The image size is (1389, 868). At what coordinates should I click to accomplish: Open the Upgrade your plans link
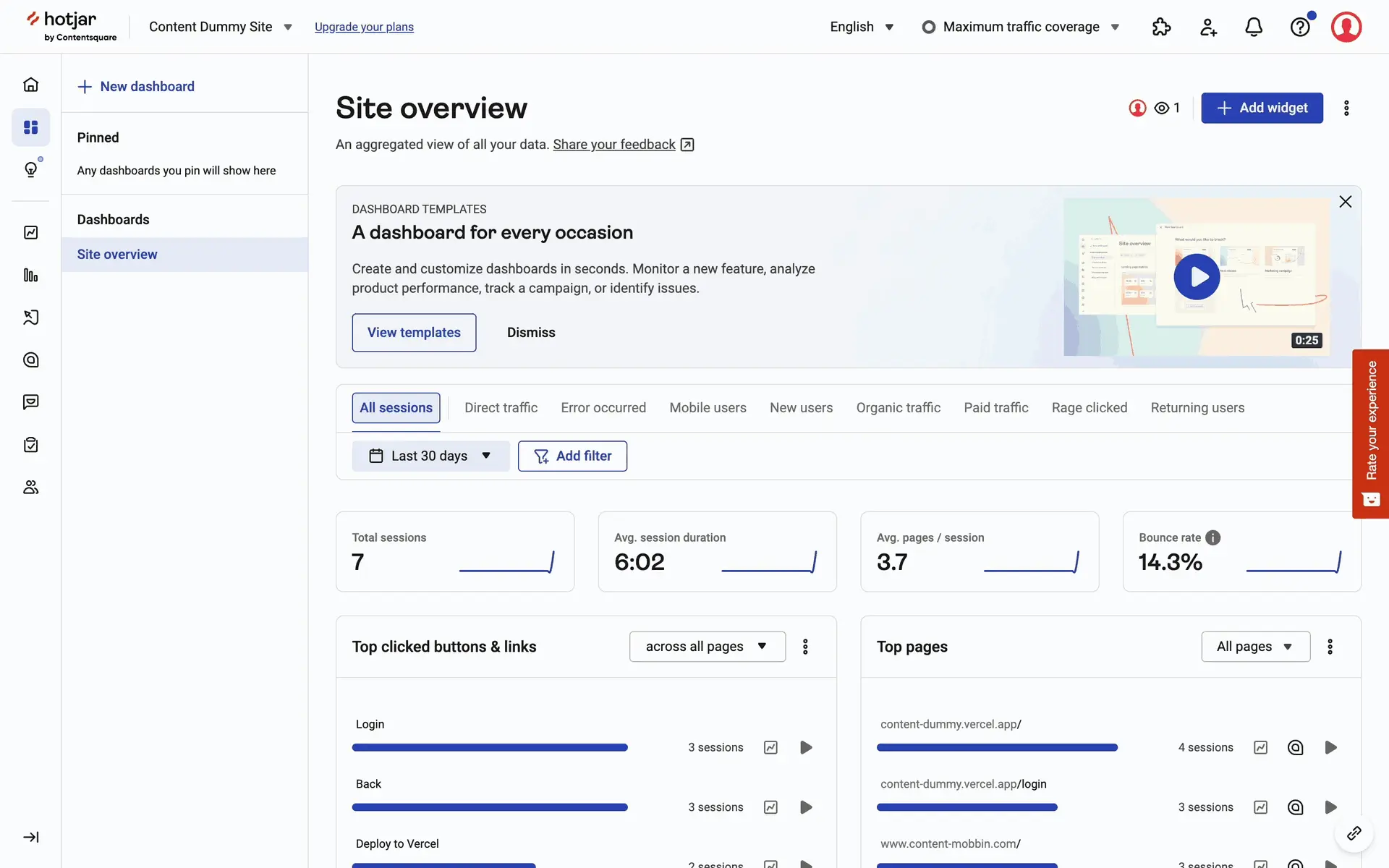[364, 27]
